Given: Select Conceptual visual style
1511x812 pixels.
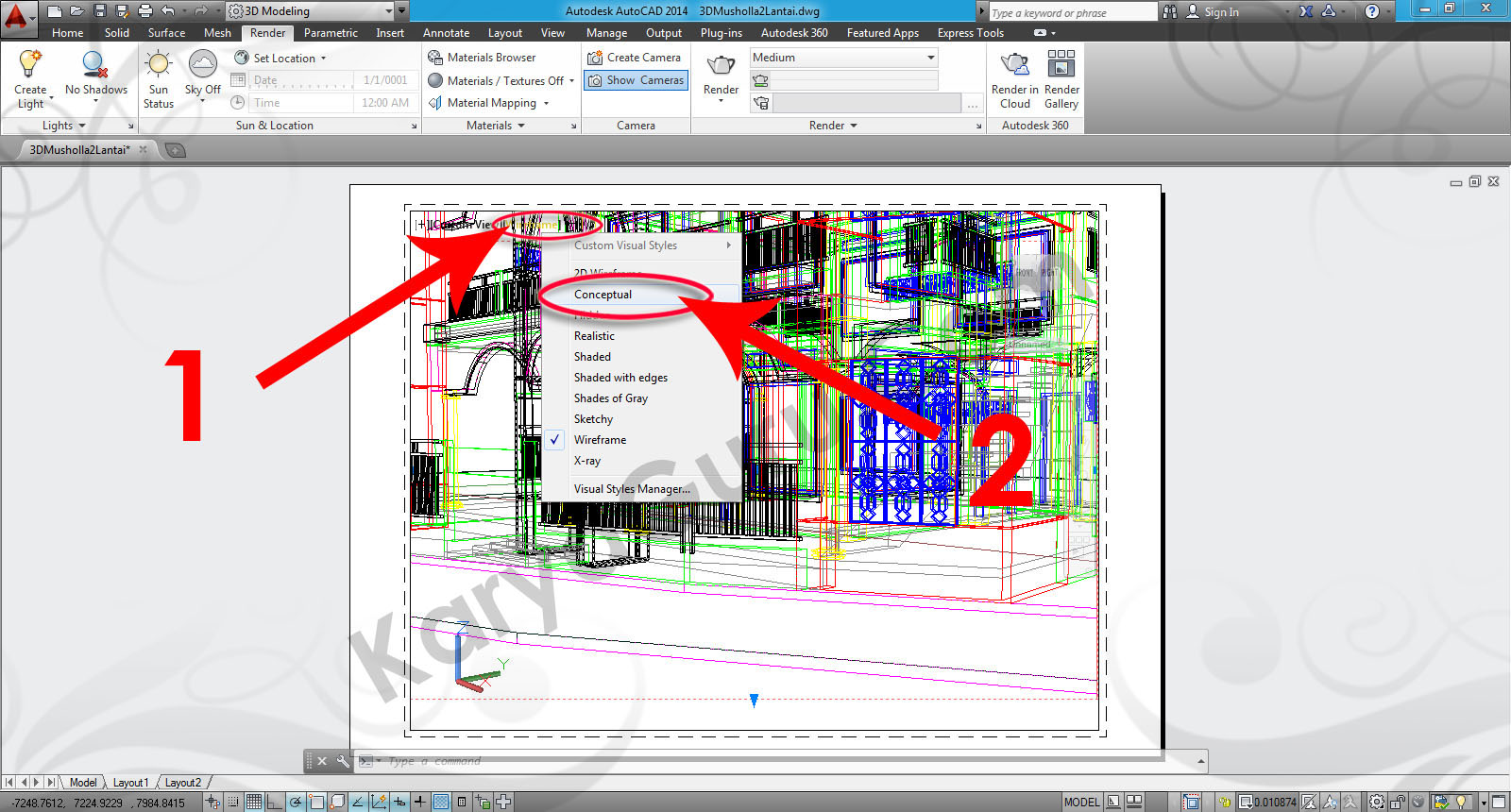Looking at the screenshot, I should (x=603, y=295).
